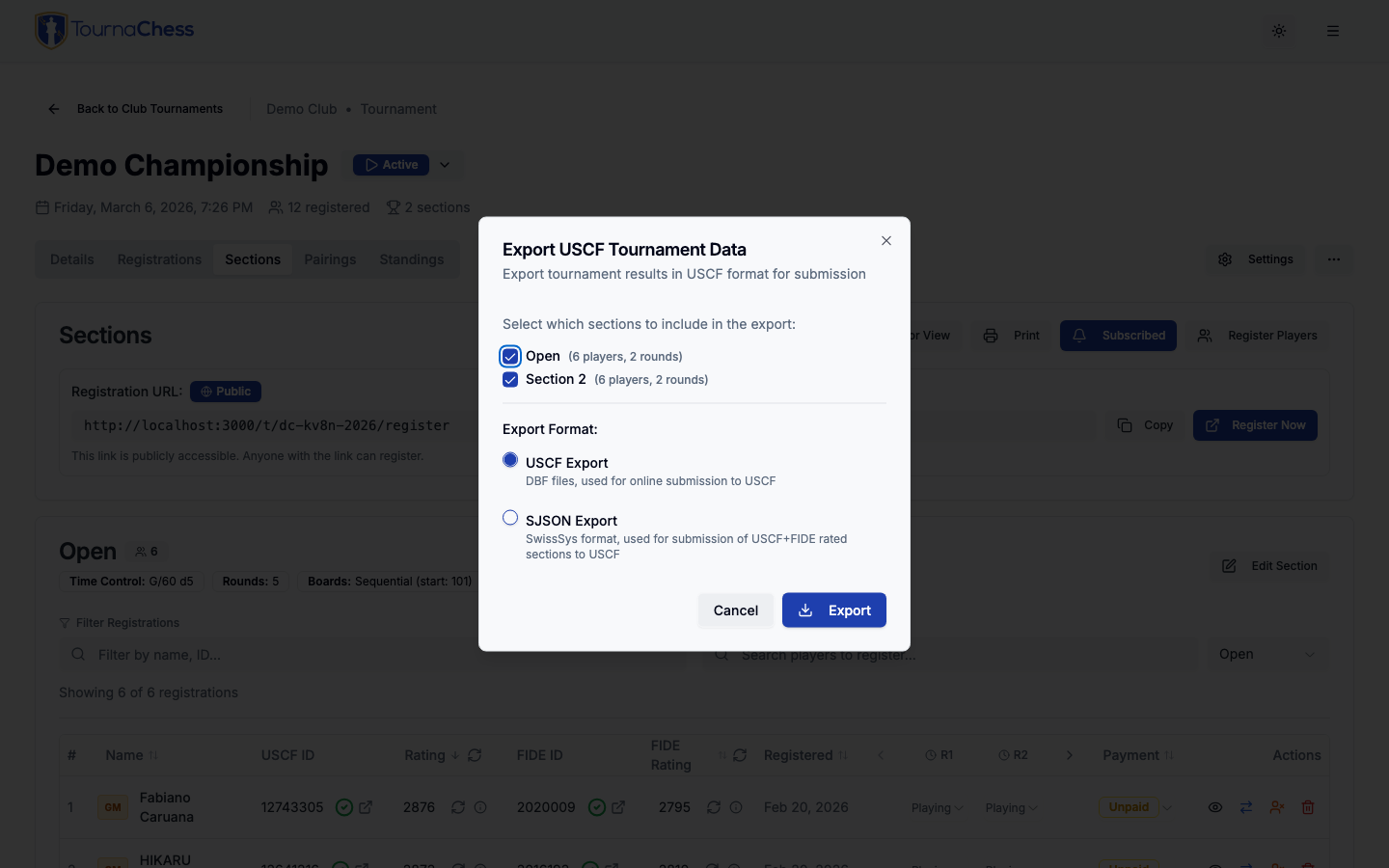
Task: Open the hamburger menu icon
Action: pyautogui.click(x=1333, y=31)
